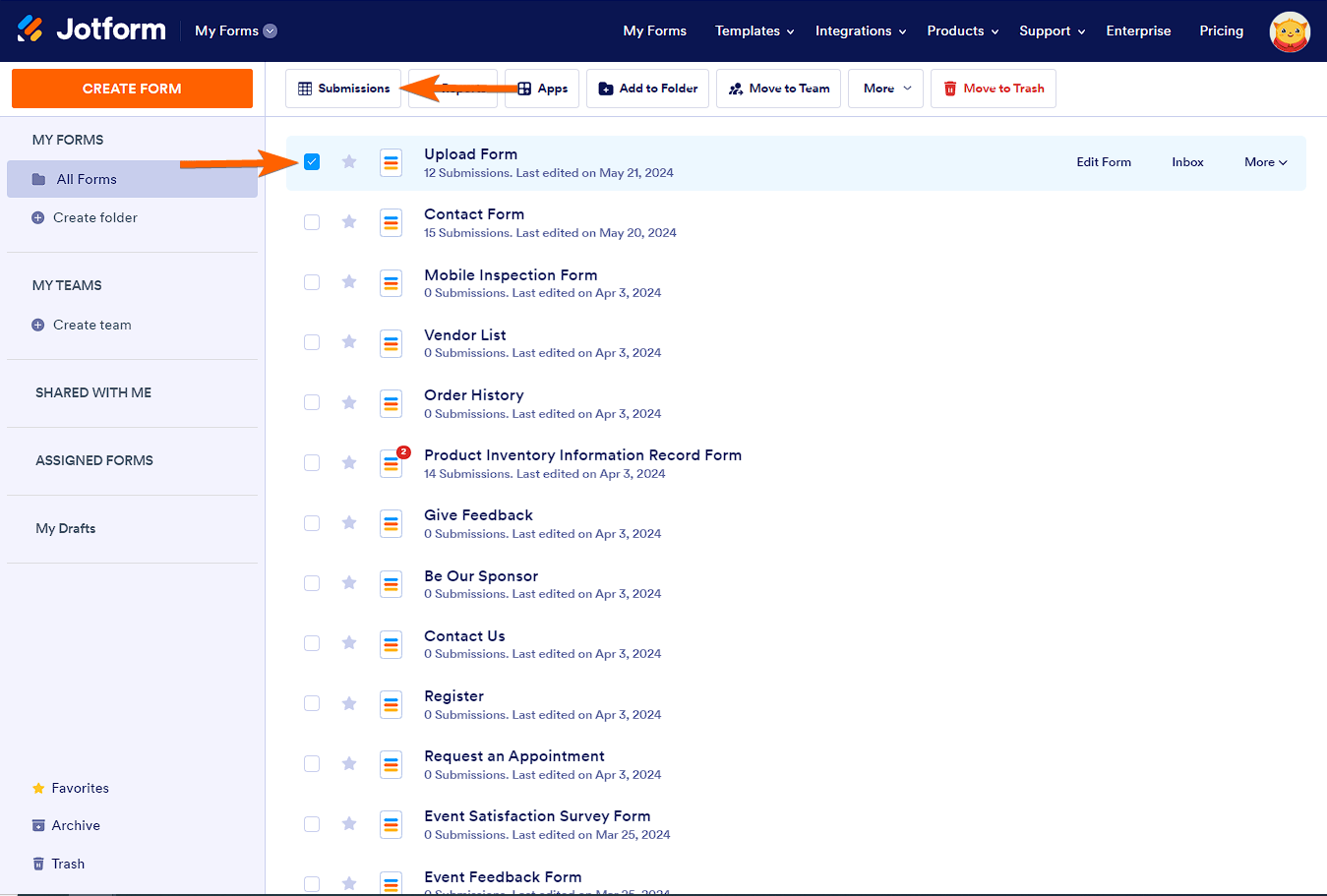Click Product Inventory form icon with badge
The image size is (1327, 896).
(392, 463)
